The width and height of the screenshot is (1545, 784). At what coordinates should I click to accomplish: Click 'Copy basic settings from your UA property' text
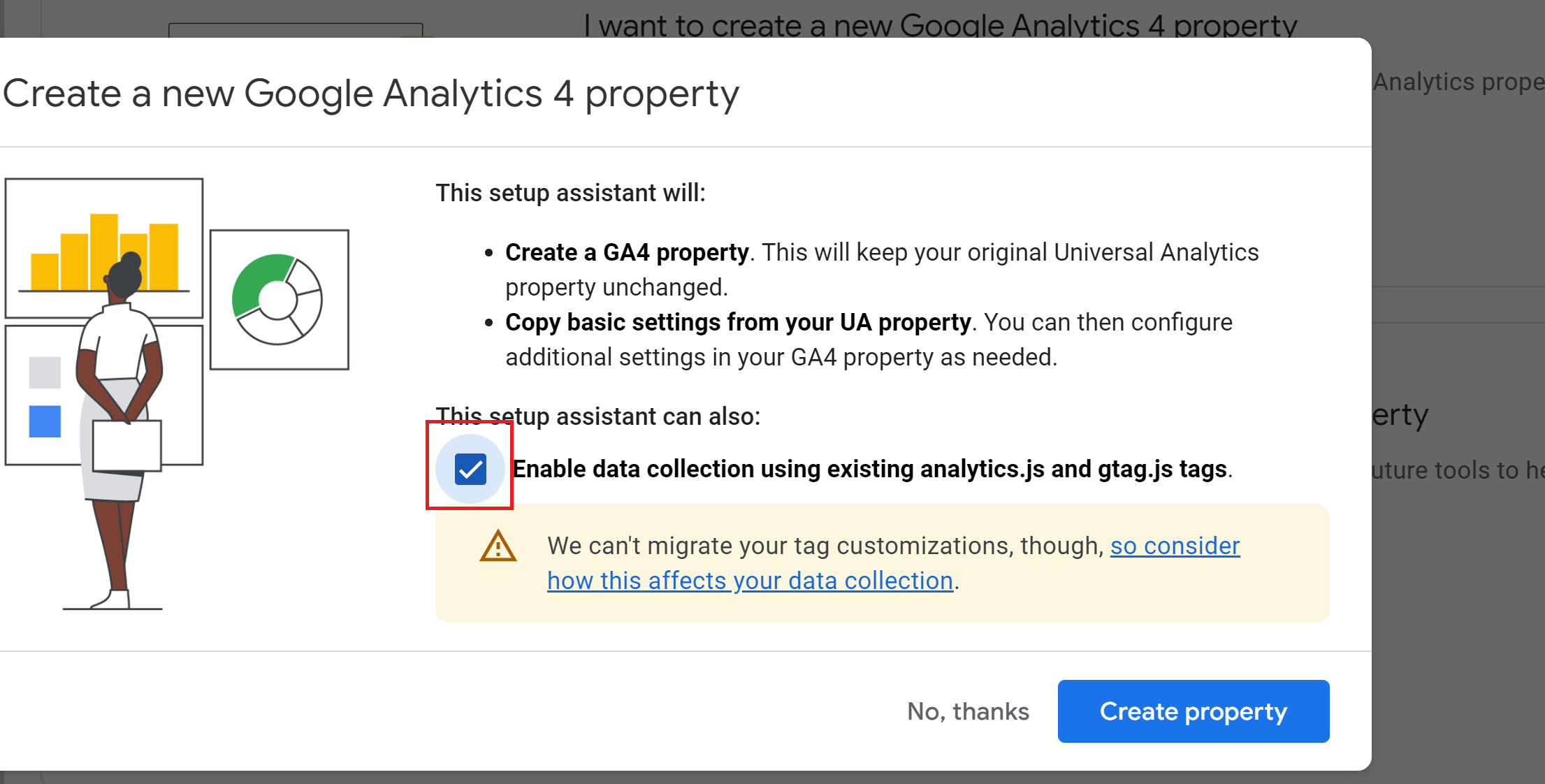click(738, 322)
